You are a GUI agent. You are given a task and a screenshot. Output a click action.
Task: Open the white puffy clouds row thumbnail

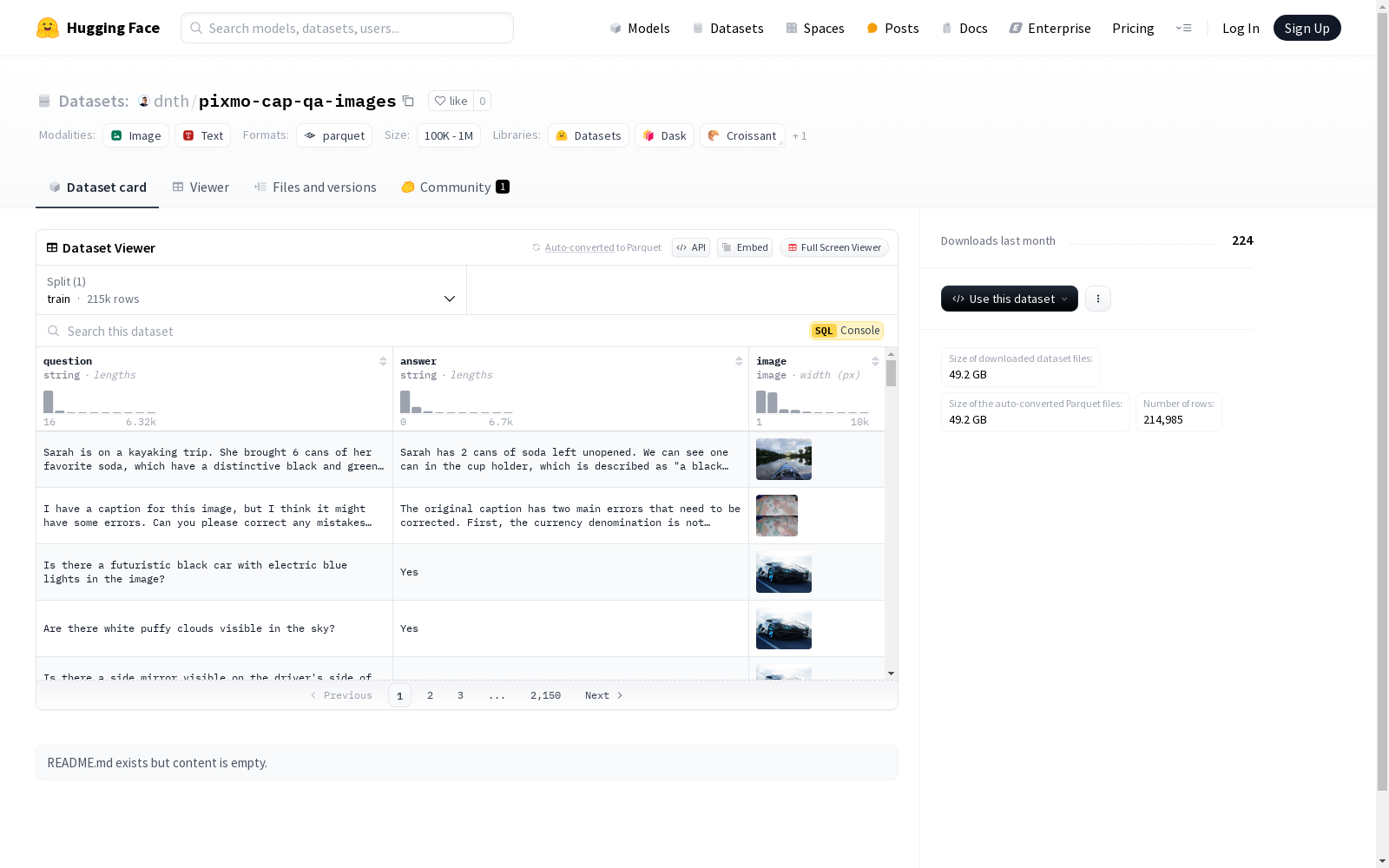(784, 628)
